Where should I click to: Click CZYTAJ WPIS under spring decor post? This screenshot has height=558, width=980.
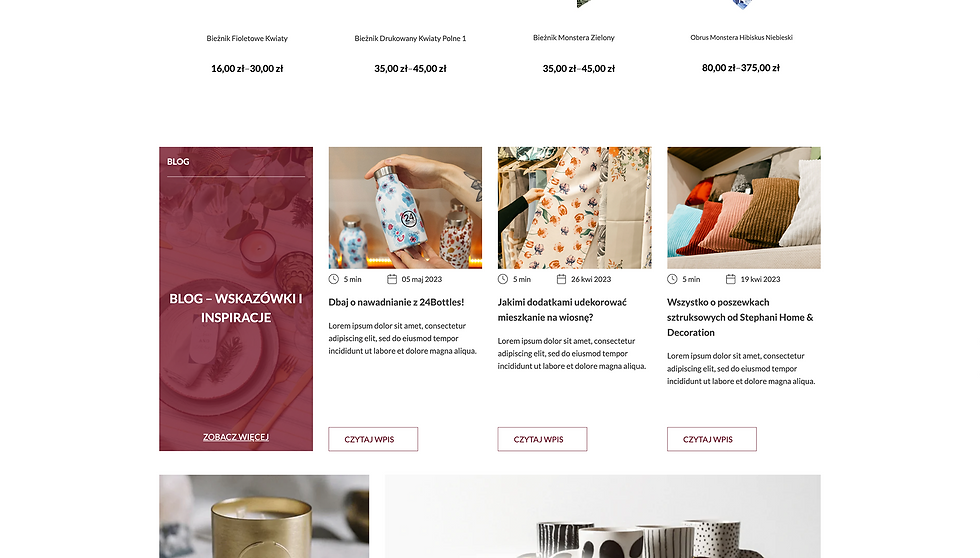542,439
